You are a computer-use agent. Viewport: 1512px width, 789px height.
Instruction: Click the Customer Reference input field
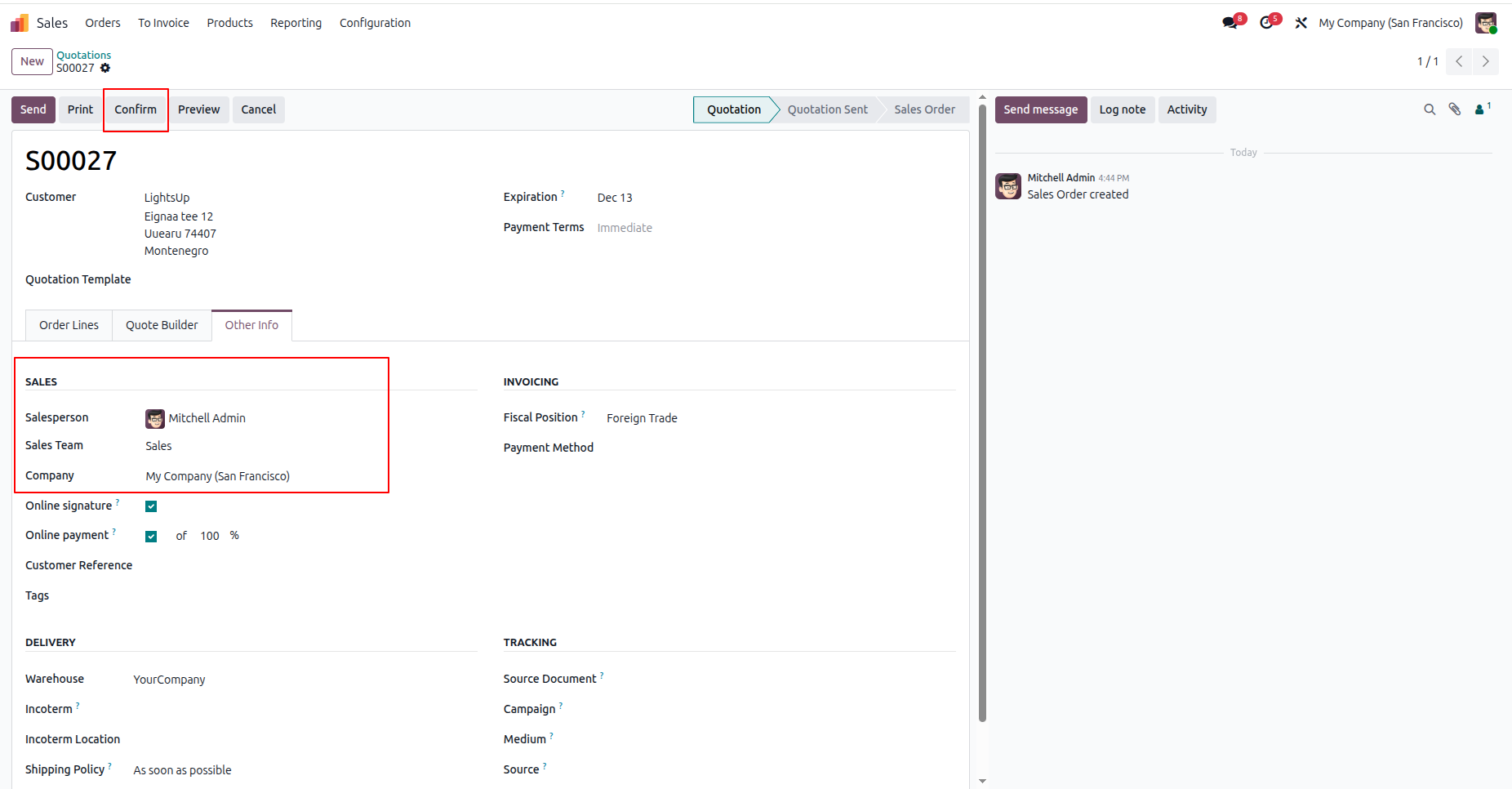[310, 566]
